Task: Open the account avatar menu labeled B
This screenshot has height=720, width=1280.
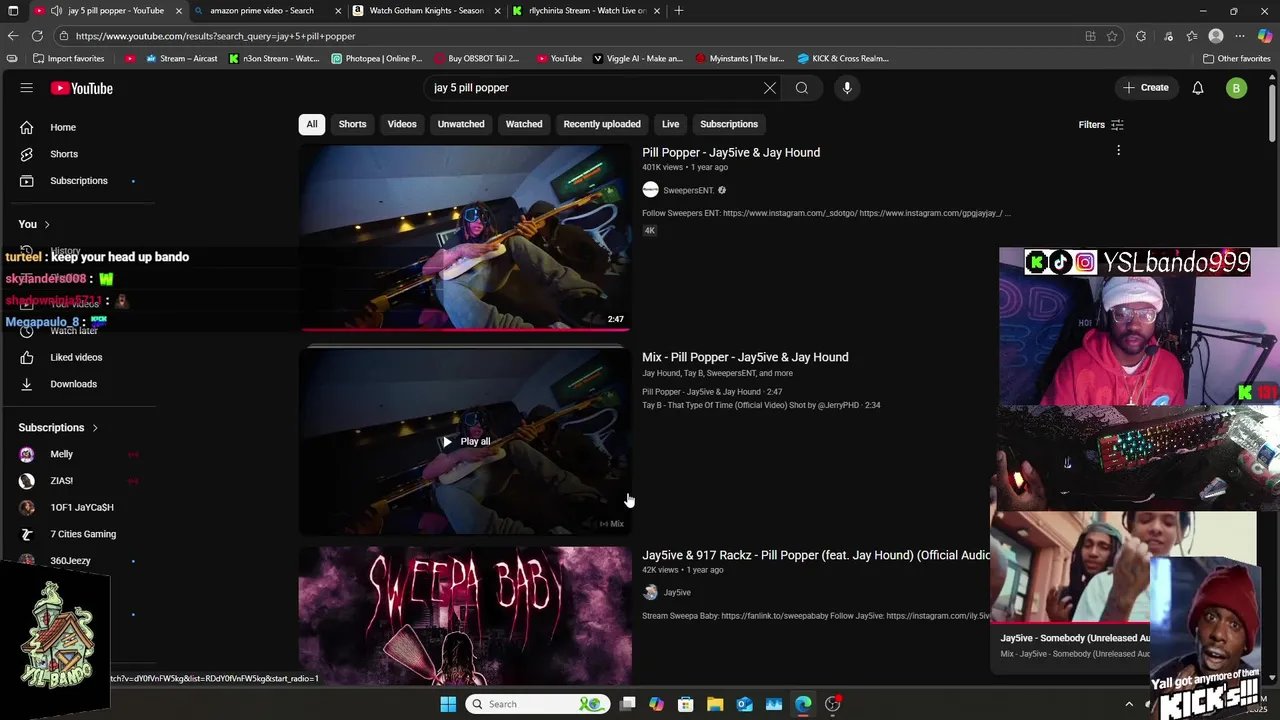Action: [1237, 88]
